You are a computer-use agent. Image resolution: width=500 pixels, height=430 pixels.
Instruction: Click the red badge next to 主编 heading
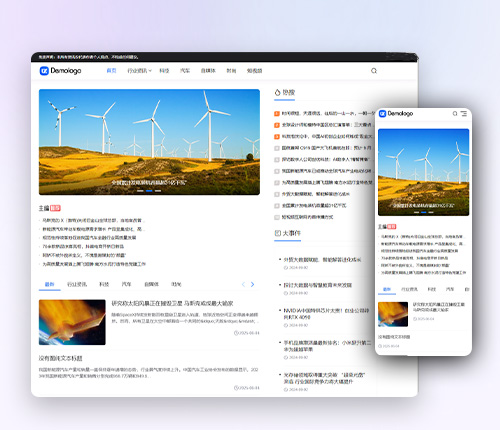point(55,208)
